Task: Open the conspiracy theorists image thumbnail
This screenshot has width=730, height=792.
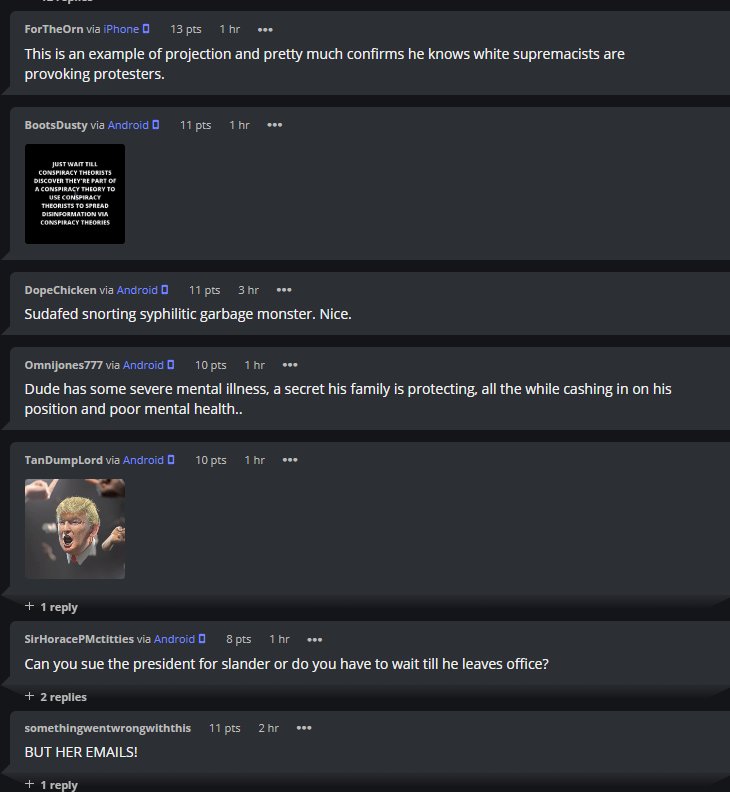Action: 75,194
